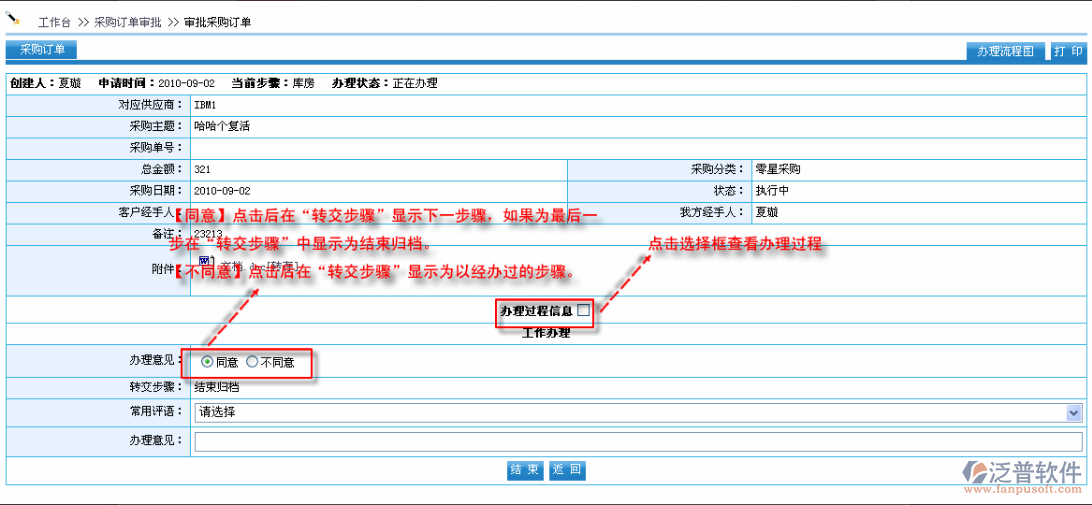The width and height of the screenshot is (1092, 505).
Task: Click the 打印 button
Action: pyautogui.click(x=1068, y=52)
